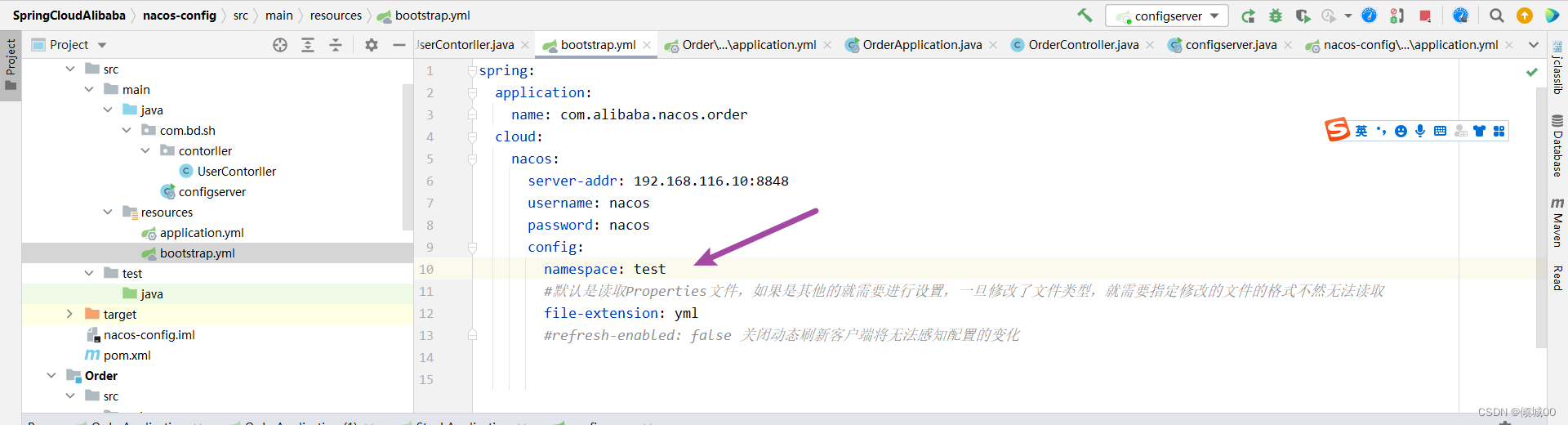This screenshot has width=1568, height=425.
Task: Switch to the OrderApplication.java tab
Action: 922,45
